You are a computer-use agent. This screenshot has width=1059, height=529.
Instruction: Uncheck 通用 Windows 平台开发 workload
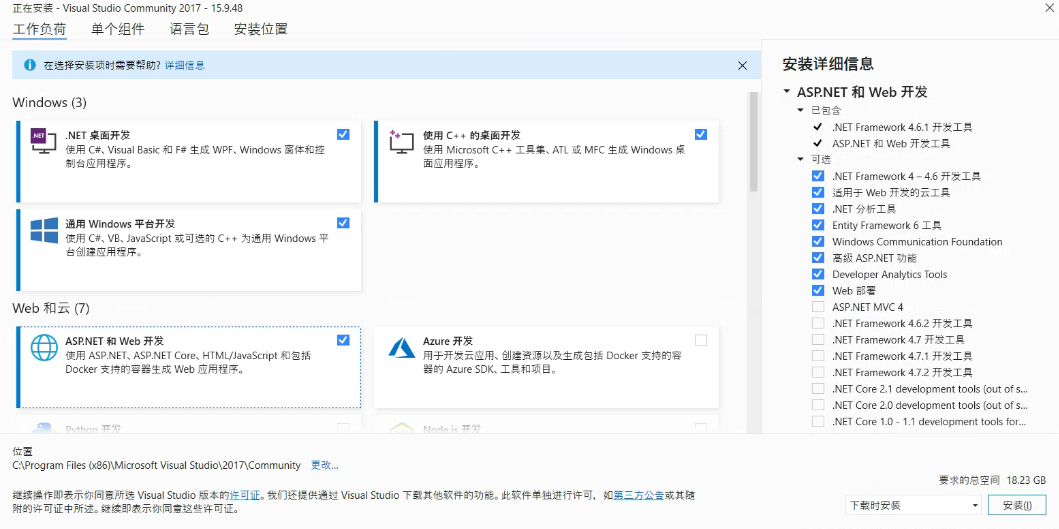pyautogui.click(x=343, y=223)
